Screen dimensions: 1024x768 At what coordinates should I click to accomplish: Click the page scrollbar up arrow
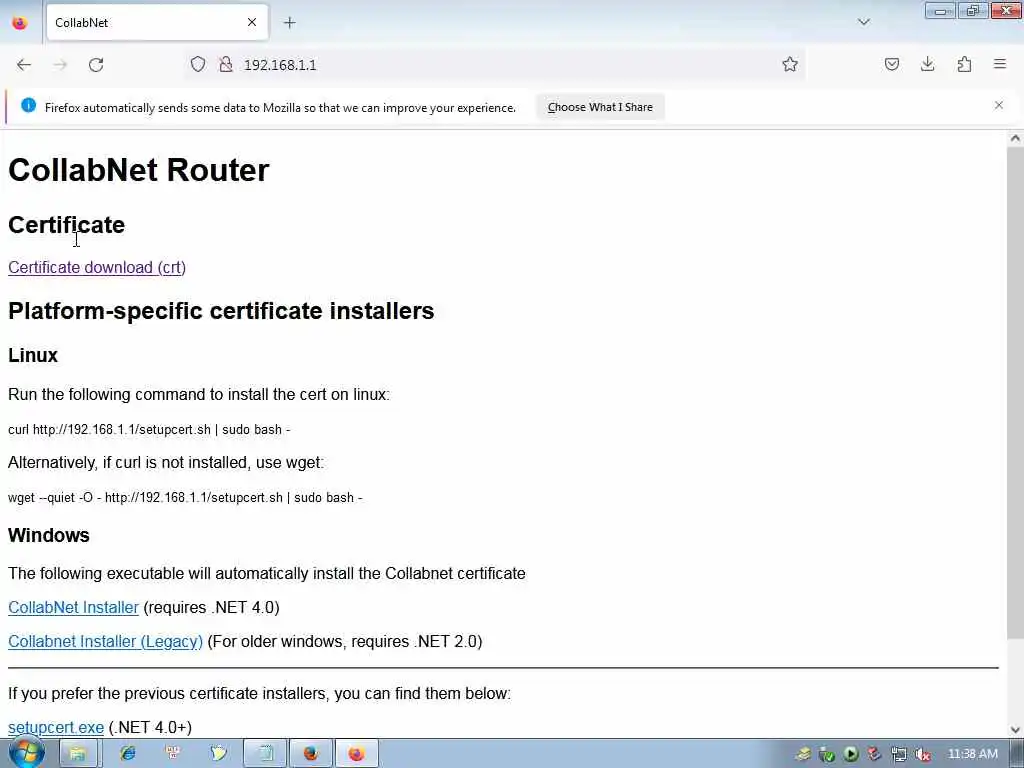point(1015,138)
